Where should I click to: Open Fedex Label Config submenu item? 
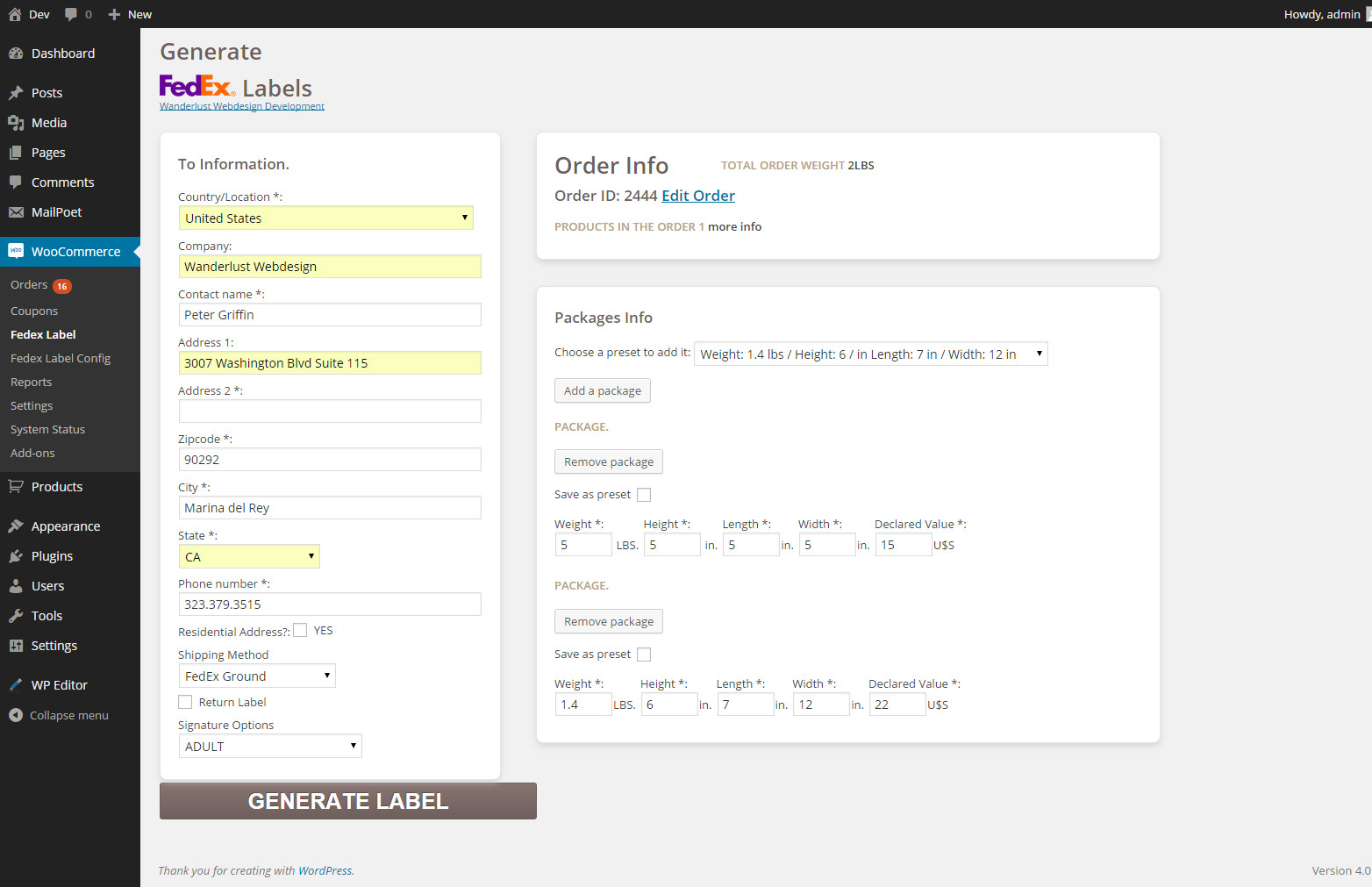61,358
